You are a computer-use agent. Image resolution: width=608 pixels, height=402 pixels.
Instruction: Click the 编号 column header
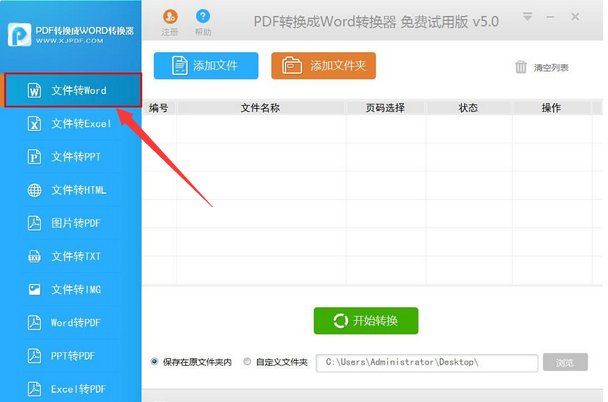pos(159,108)
